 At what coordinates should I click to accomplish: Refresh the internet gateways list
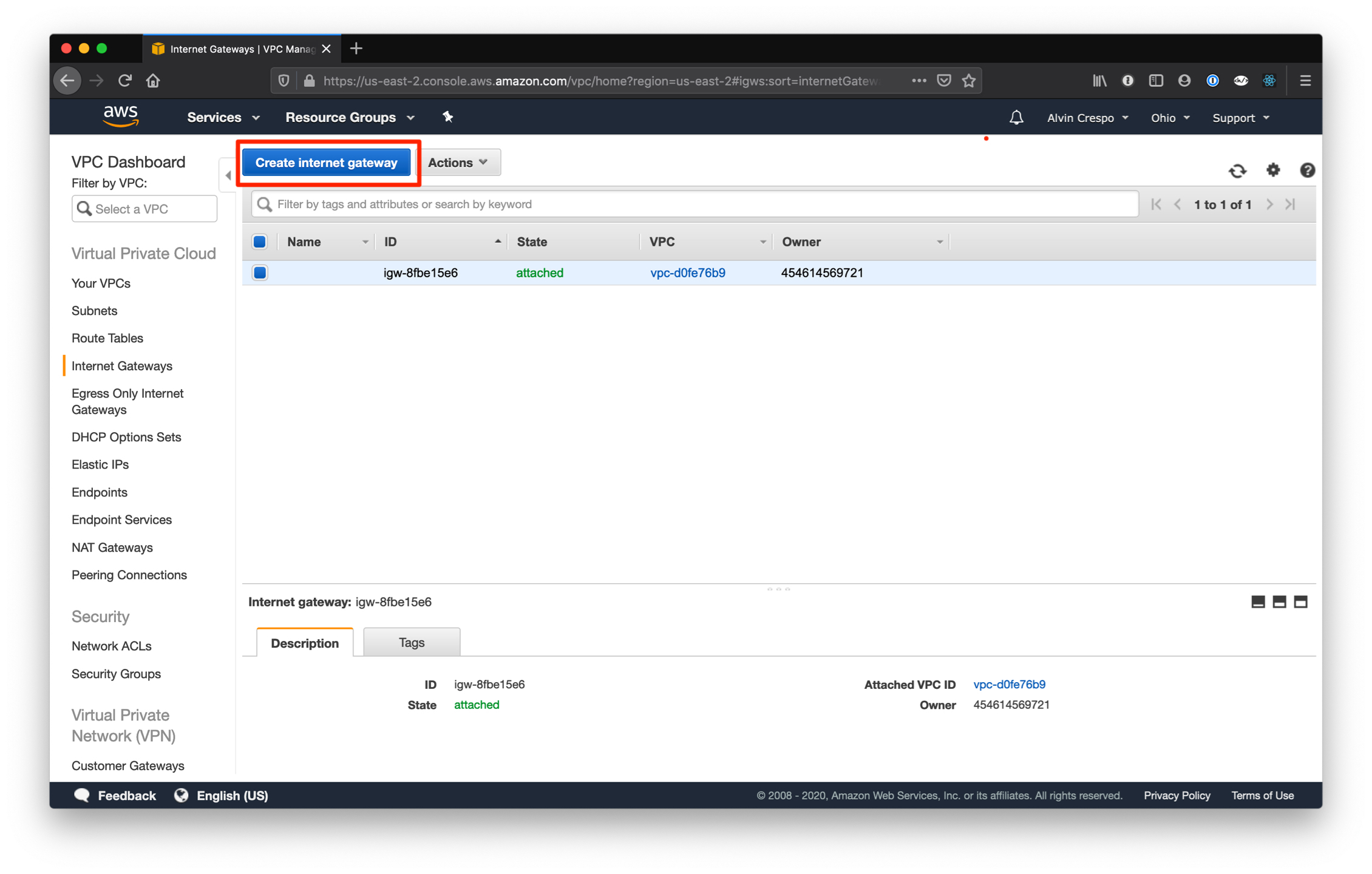click(x=1238, y=171)
